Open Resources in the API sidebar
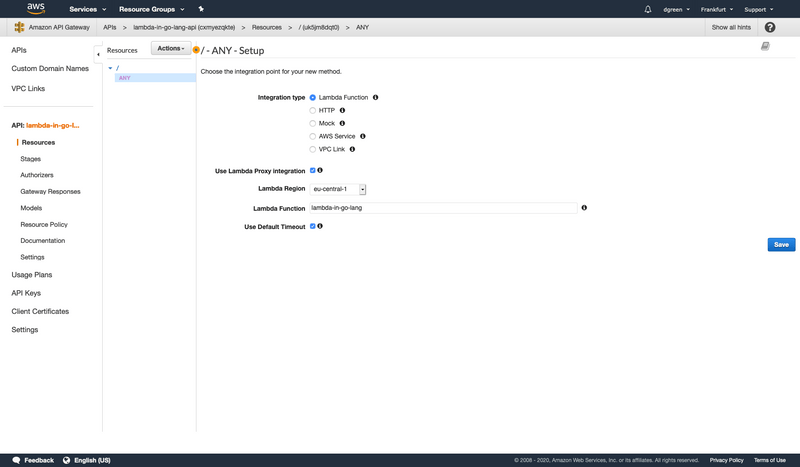 point(38,142)
